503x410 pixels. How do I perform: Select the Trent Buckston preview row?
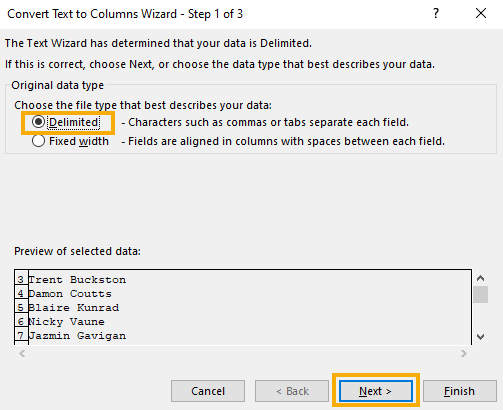[243, 279]
